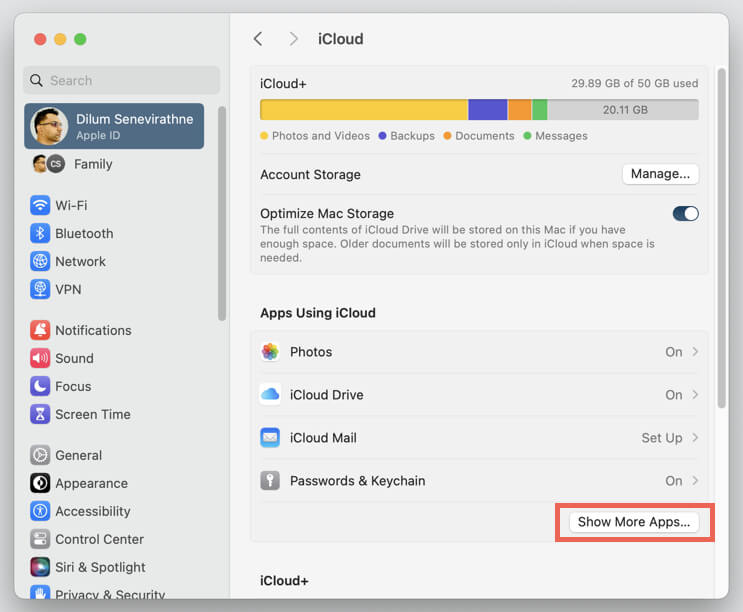
Task: Open Passwords & Keychain row
Action: point(479,481)
